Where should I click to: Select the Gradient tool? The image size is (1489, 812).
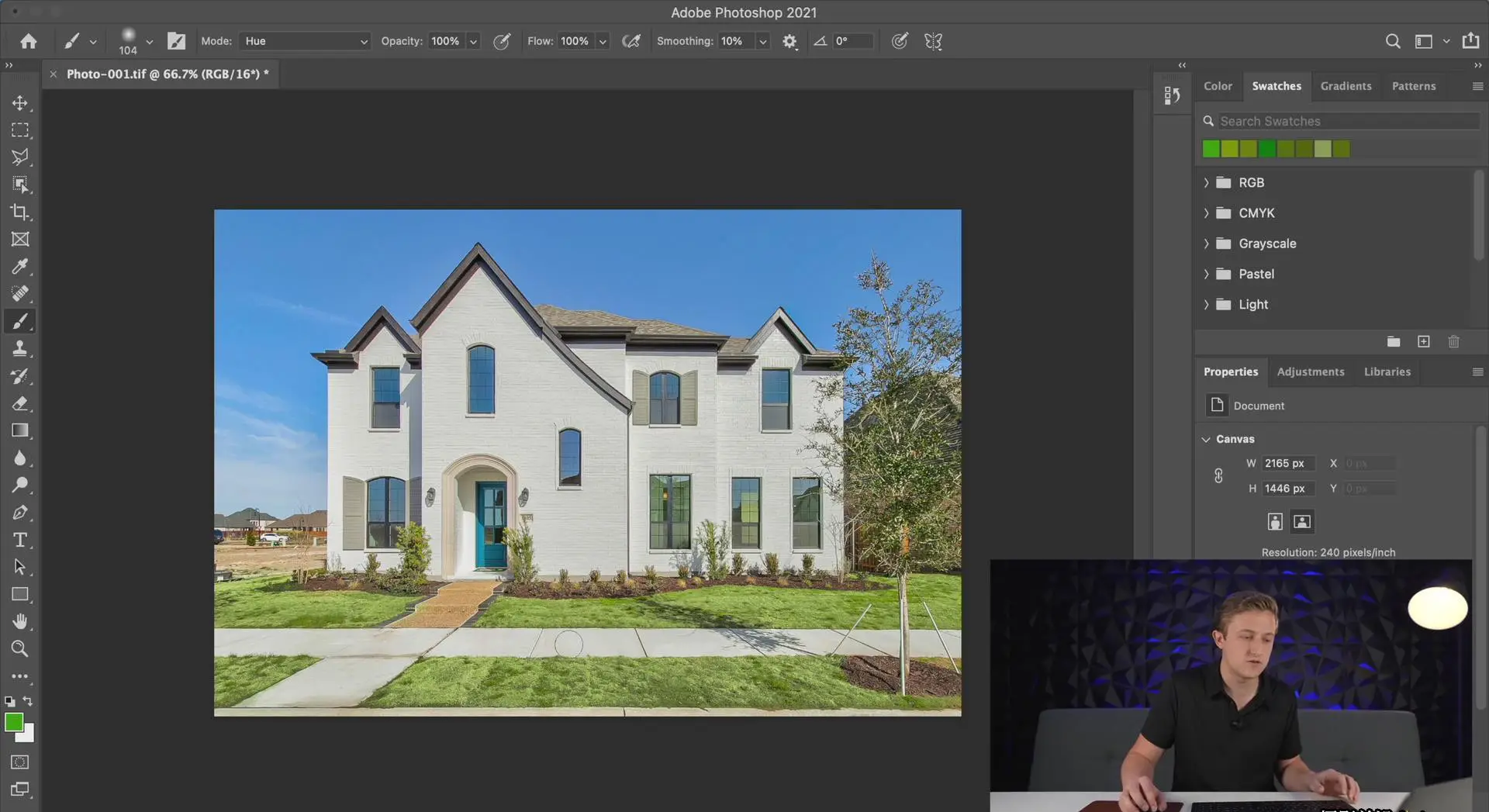point(20,430)
